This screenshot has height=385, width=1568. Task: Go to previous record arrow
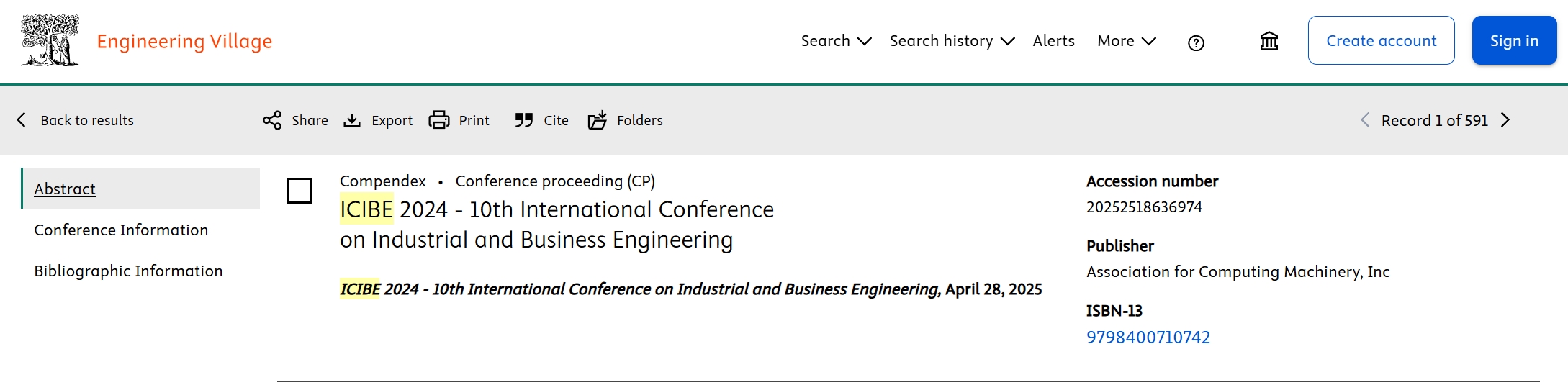[x=1365, y=120]
